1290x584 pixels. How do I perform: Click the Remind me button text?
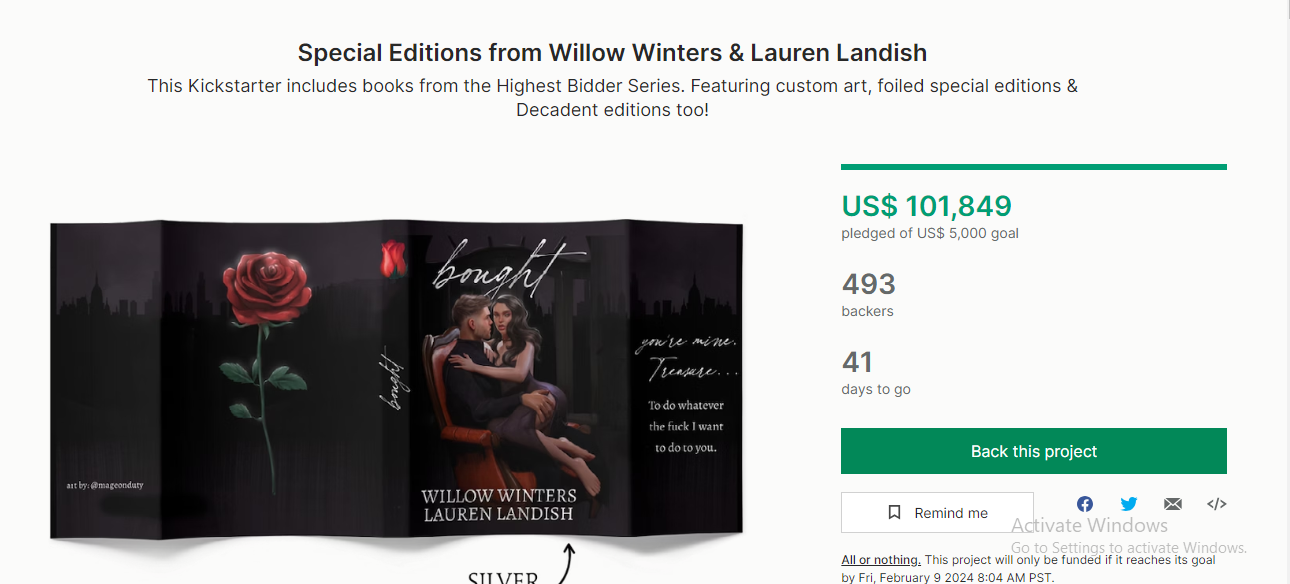[x=951, y=513]
